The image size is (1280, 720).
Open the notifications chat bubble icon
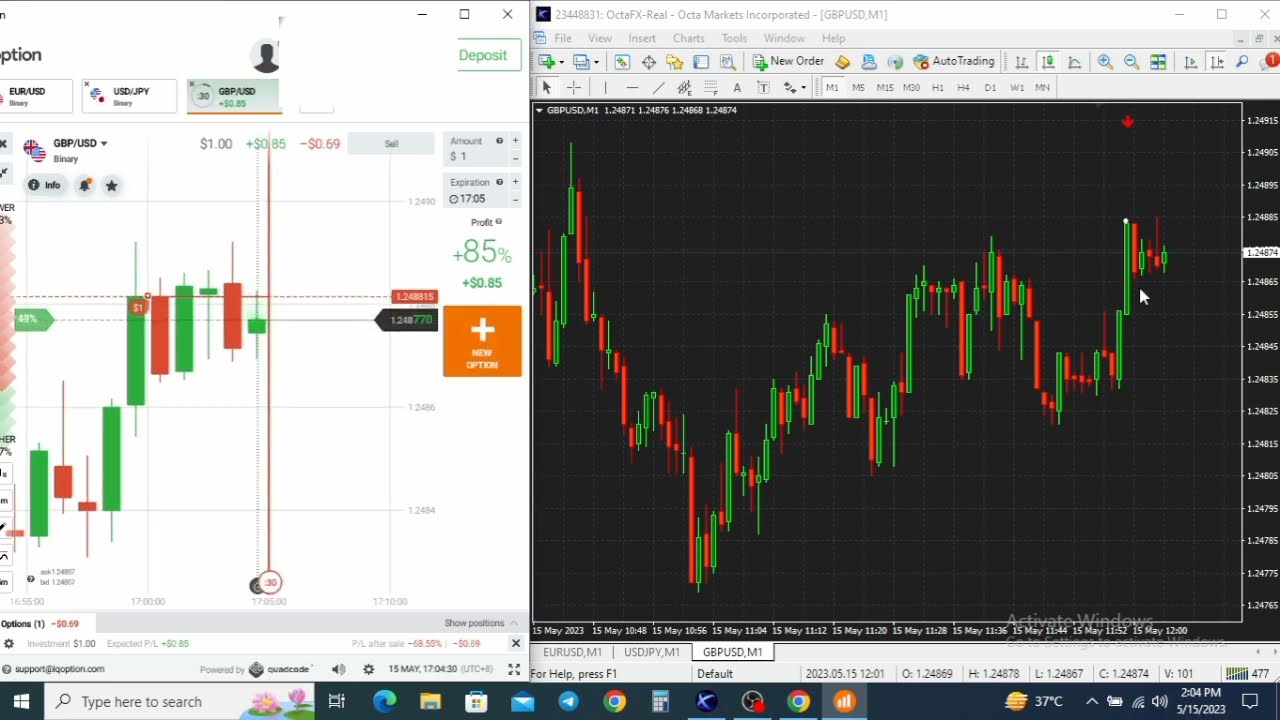coord(1268,61)
